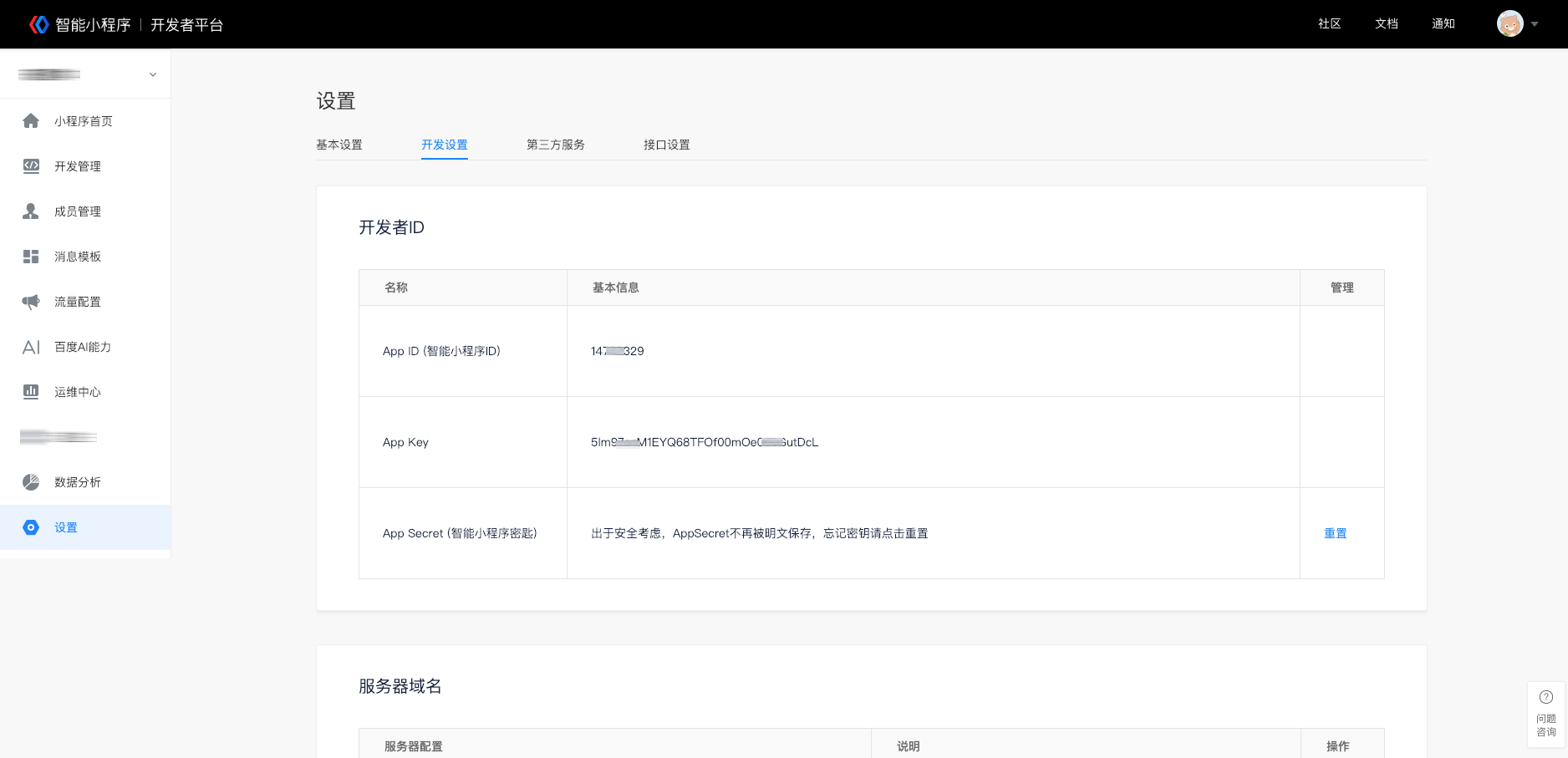
Task: Click 重置 to reset App Secret
Action: coord(1335,533)
